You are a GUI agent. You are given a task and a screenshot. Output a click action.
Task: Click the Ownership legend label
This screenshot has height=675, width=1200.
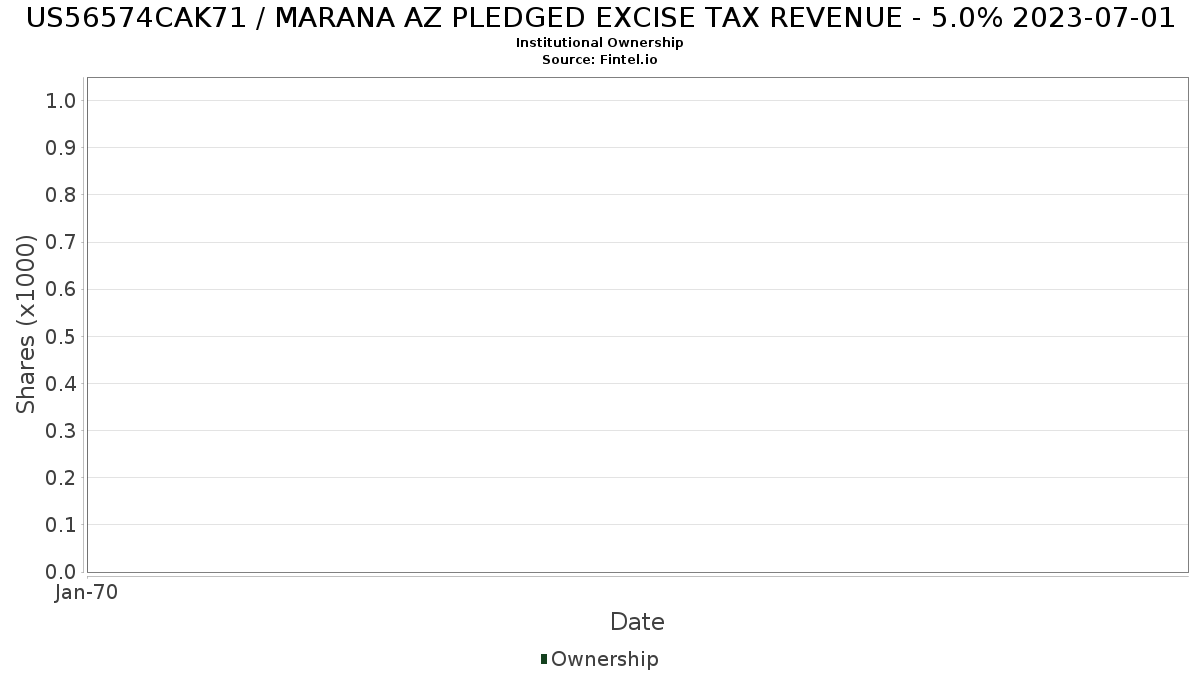coord(604,659)
